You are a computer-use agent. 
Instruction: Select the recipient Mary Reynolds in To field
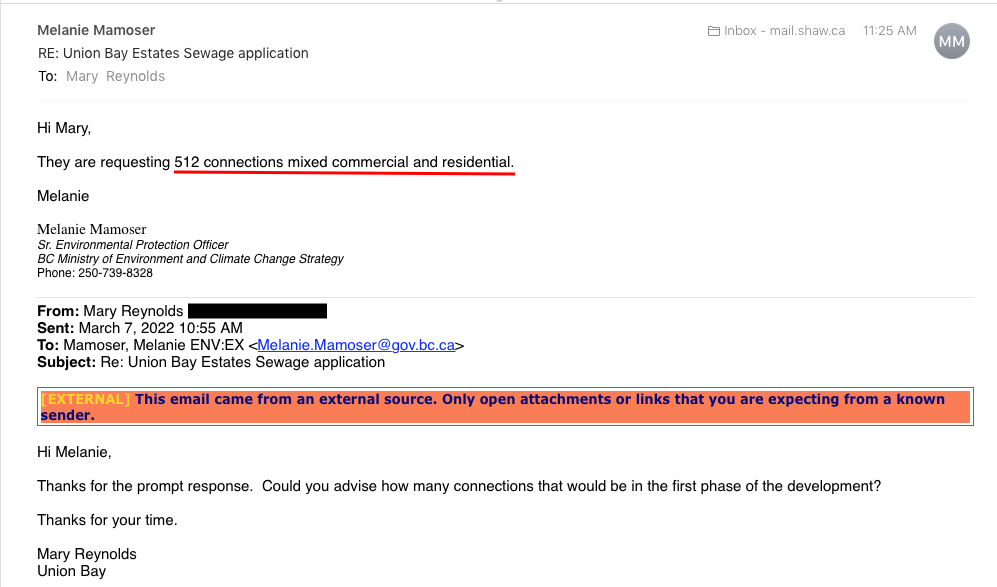click(115, 76)
